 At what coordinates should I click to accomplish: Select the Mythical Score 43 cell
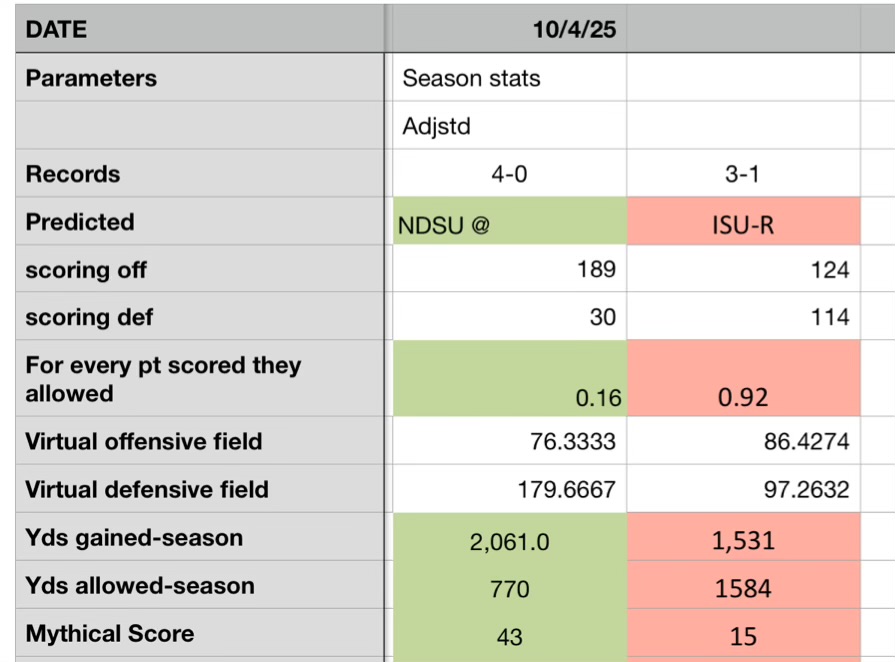tap(509, 635)
